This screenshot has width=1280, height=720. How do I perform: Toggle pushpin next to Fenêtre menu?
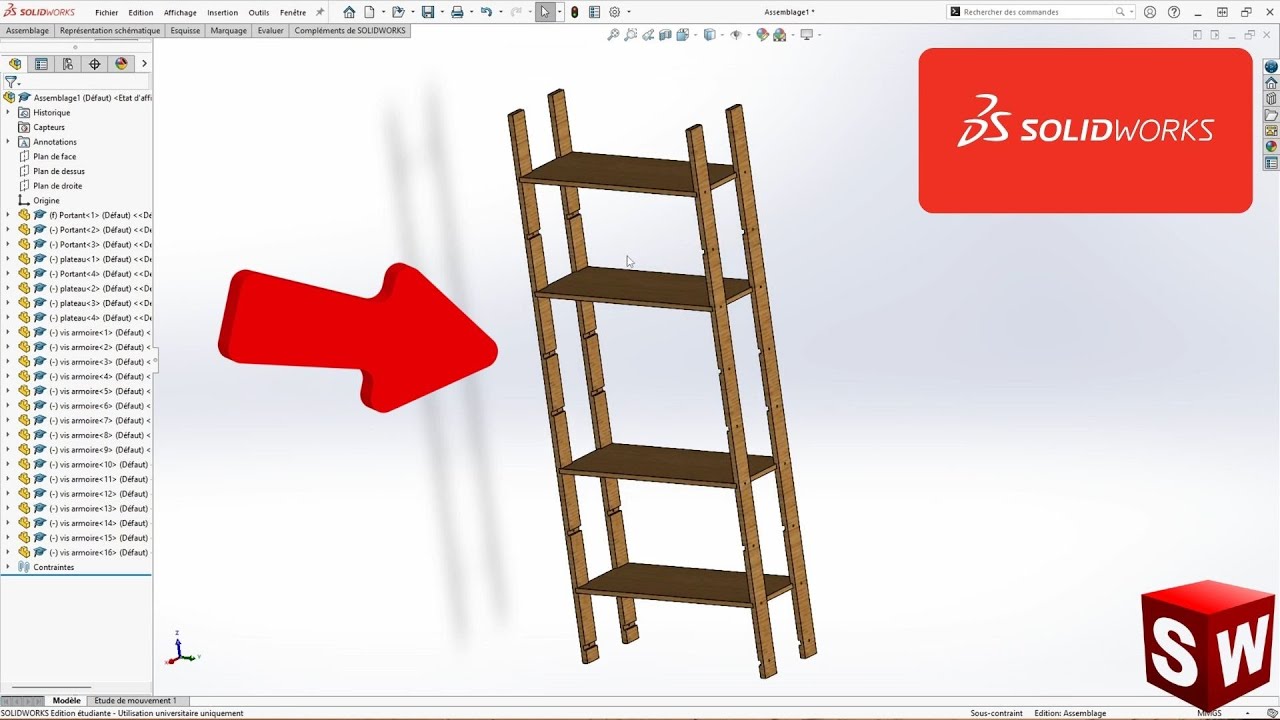pos(320,12)
